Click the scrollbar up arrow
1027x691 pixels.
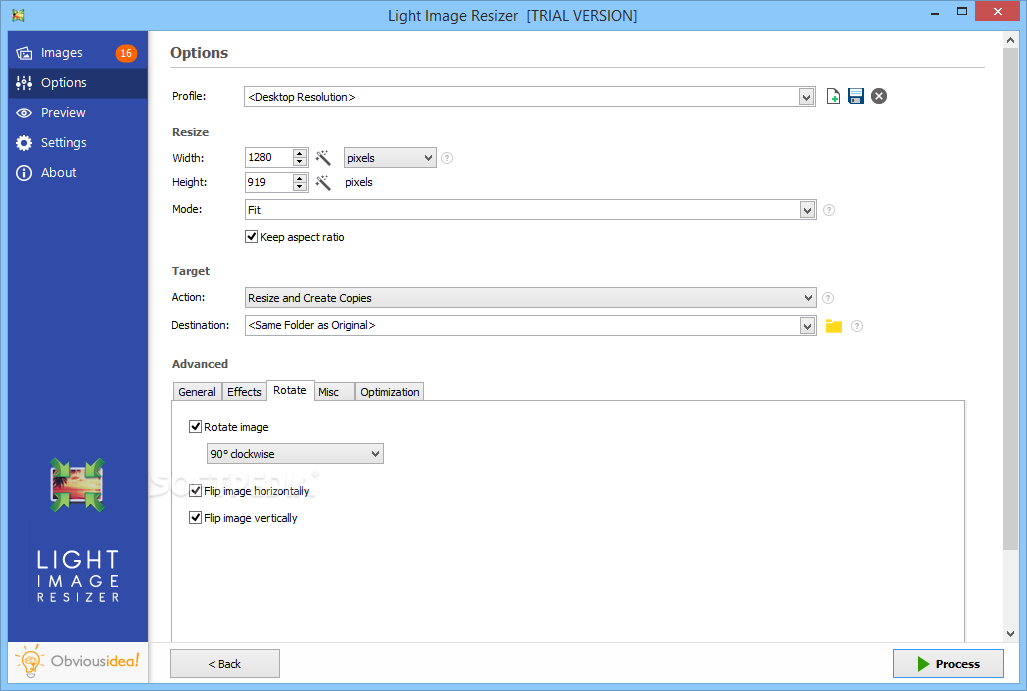[x=1011, y=40]
